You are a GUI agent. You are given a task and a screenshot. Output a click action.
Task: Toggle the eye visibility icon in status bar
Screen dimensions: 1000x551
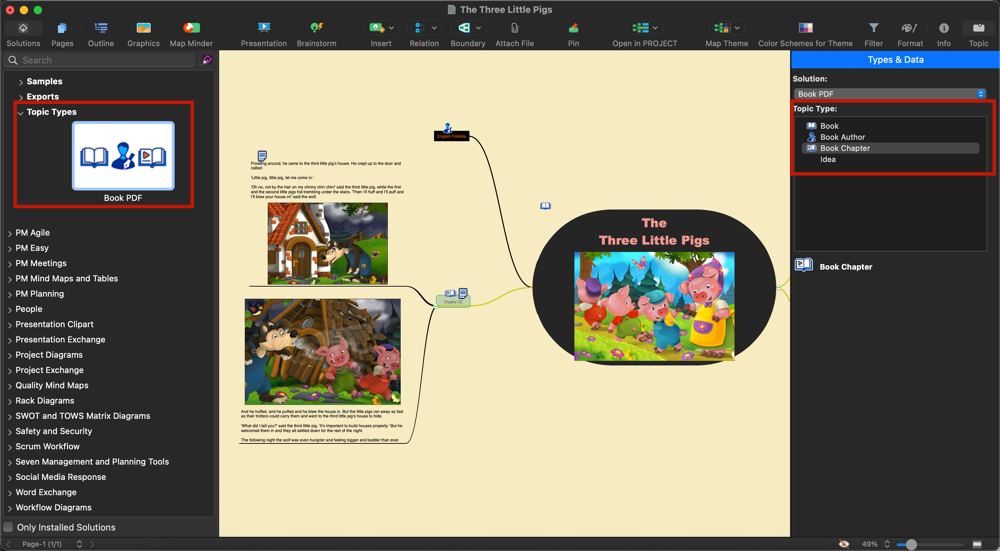[844, 544]
